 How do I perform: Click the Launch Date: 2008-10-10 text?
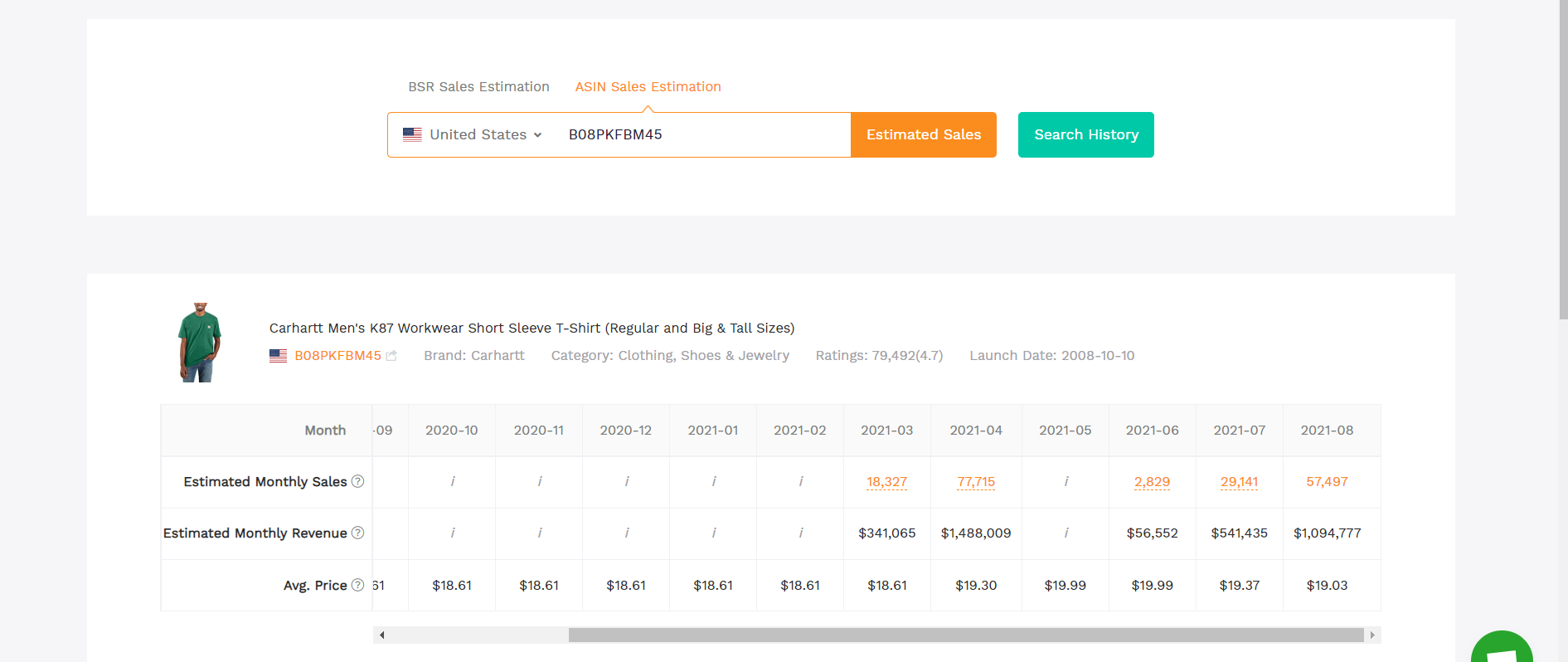(x=1051, y=355)
